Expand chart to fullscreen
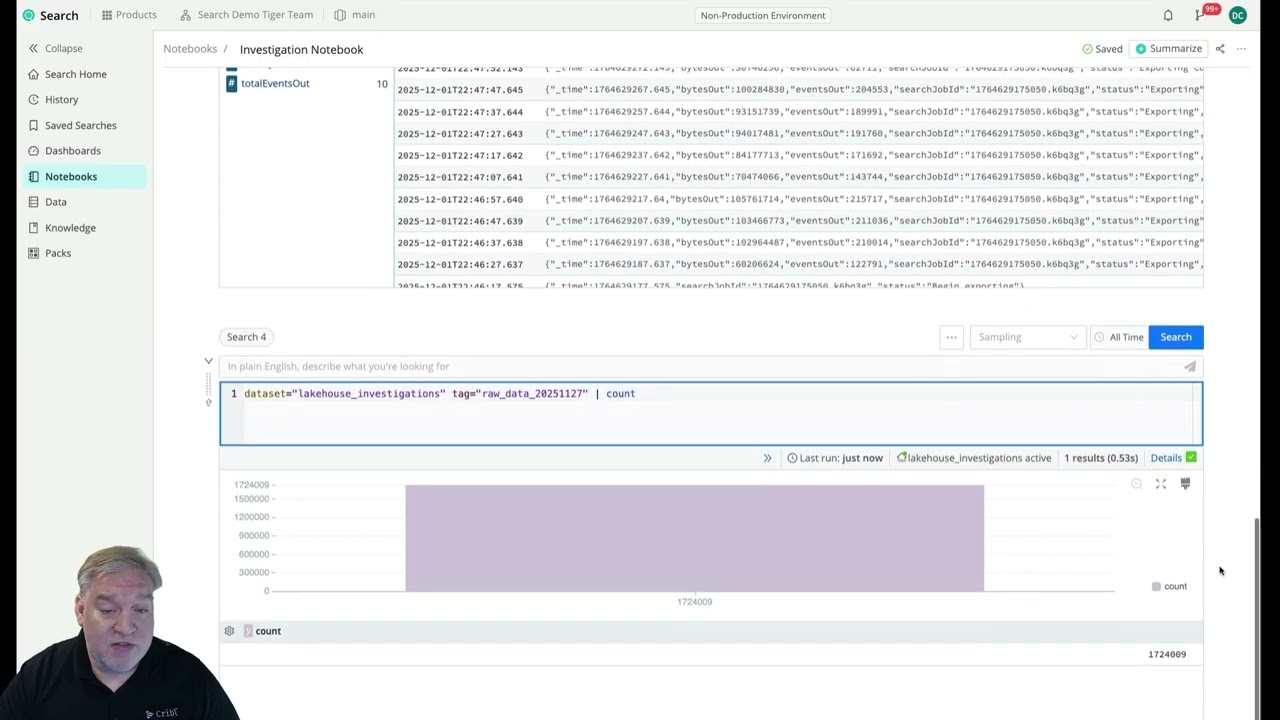The width and height of the screenshot is (1280, 720). click(1161, 484)
